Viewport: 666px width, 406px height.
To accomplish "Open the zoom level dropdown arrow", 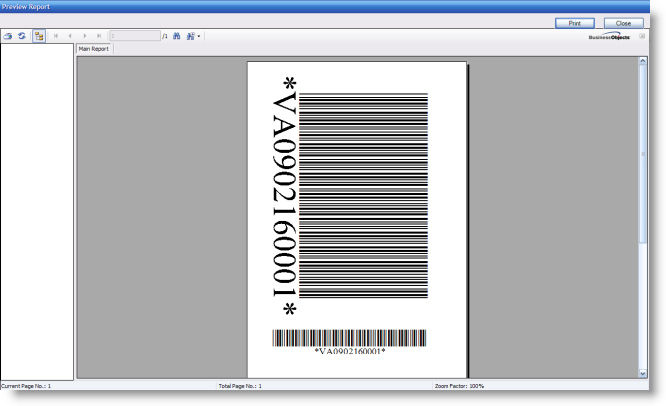I will click(x=199, y=37).
